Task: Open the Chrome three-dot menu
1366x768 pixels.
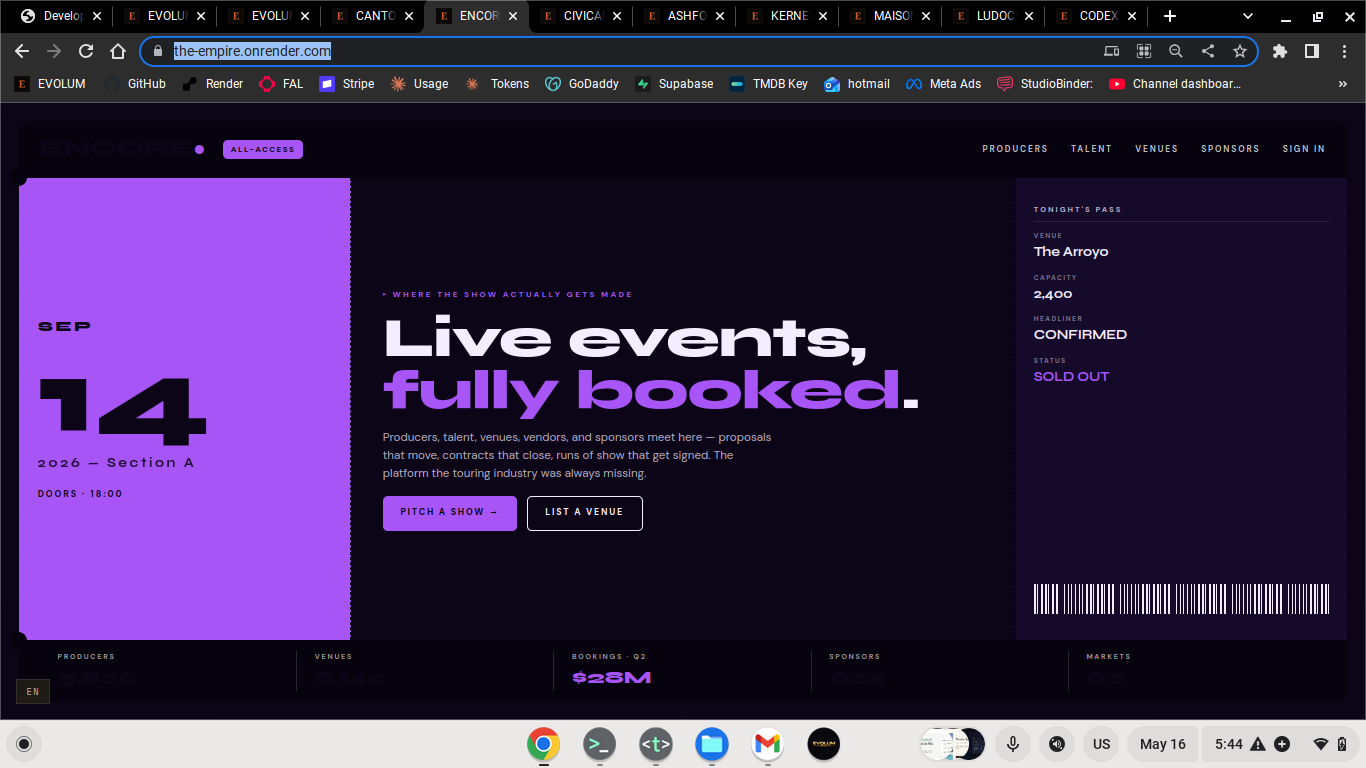Action: click(x=1344, y=51)
